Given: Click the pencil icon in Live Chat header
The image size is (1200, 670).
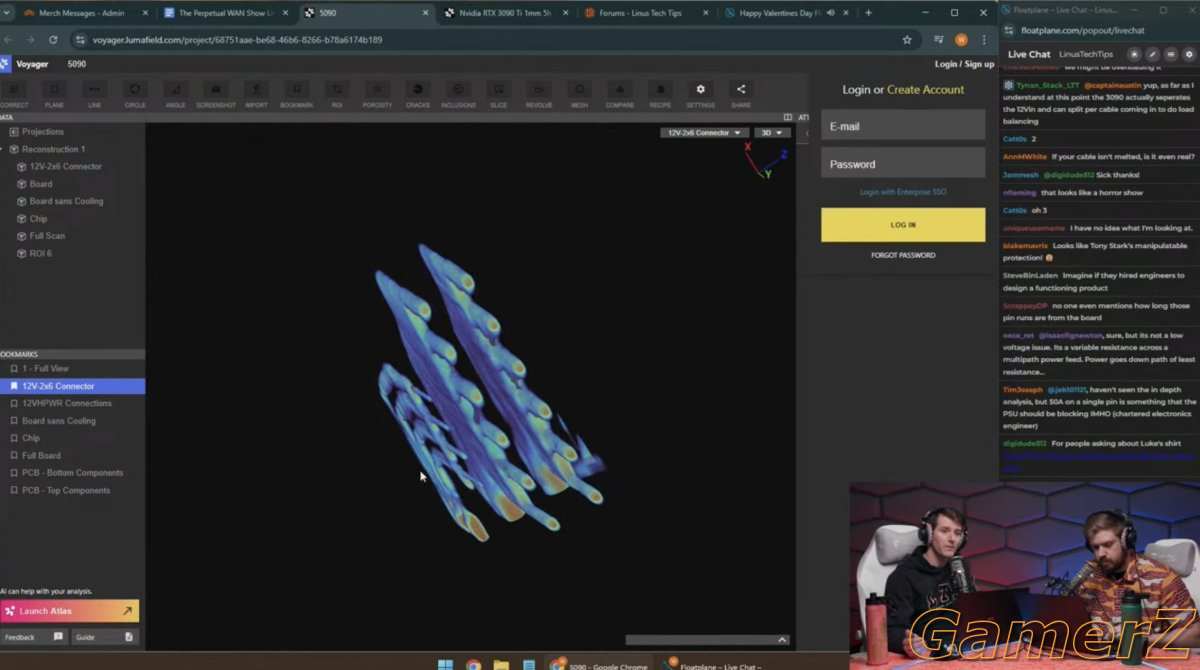Looking at the screenshot, I should pyautogui.click(x=1152, y=54).
